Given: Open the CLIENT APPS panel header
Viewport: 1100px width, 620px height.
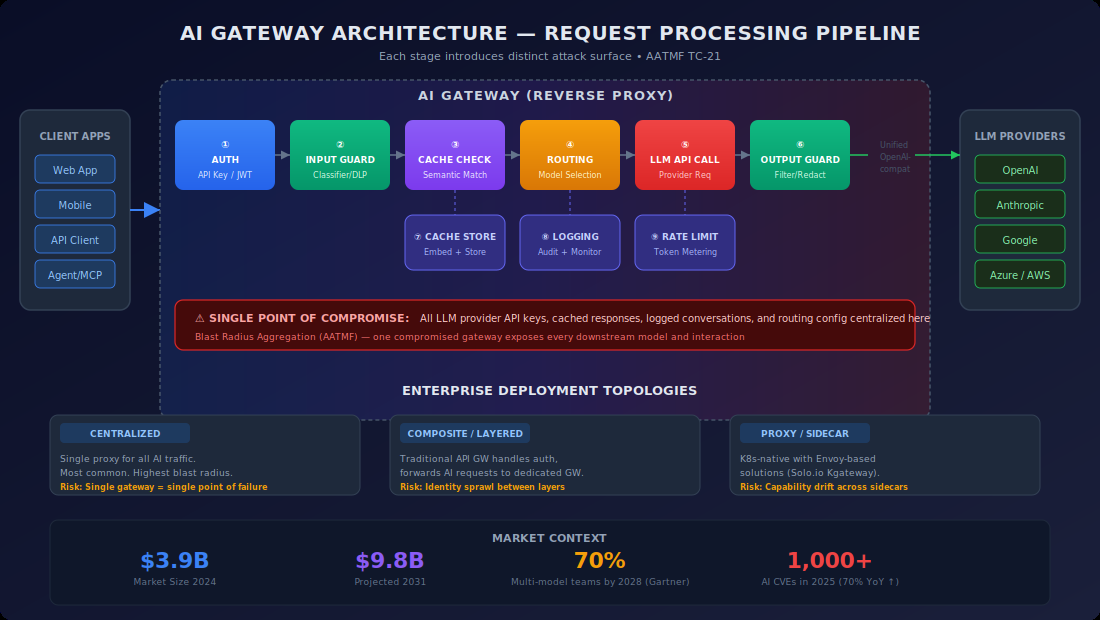Looking at the screenshot, I should (75, 136).
